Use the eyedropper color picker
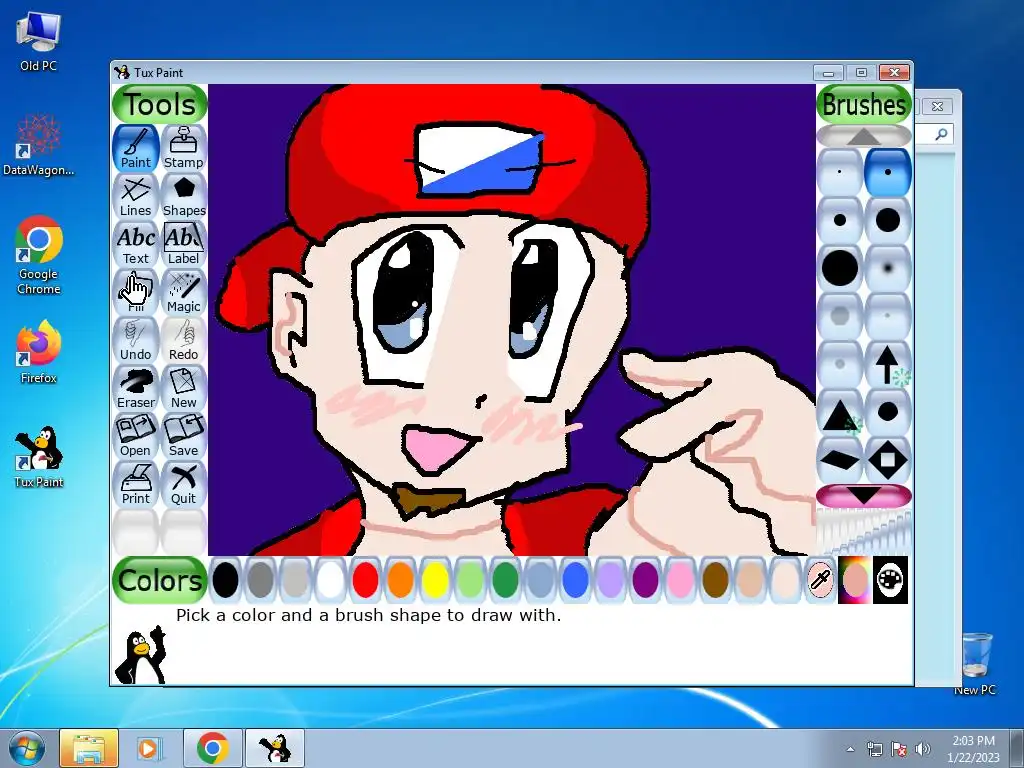Viewport: 1024px width, 768px height. 820,580
